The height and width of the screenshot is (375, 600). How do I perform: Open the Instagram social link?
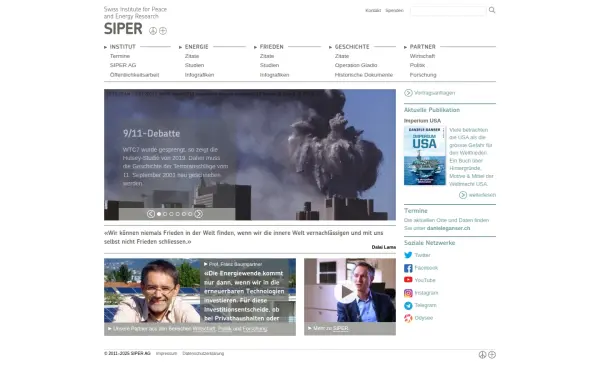[x=421, y=293]
